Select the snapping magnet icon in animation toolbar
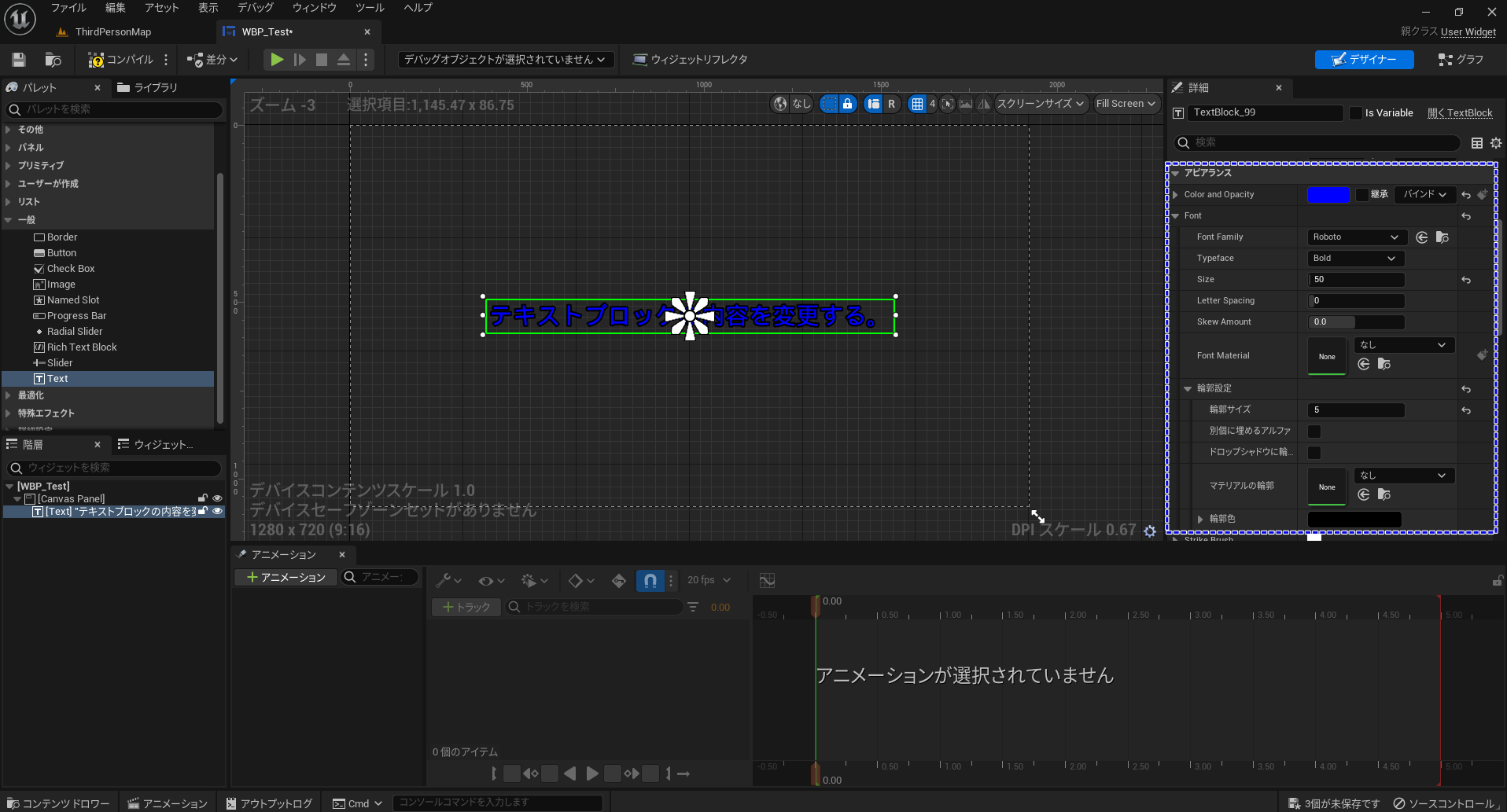Screen dimensions: 1507x812 pyautogui.click(x=650, y=580)
